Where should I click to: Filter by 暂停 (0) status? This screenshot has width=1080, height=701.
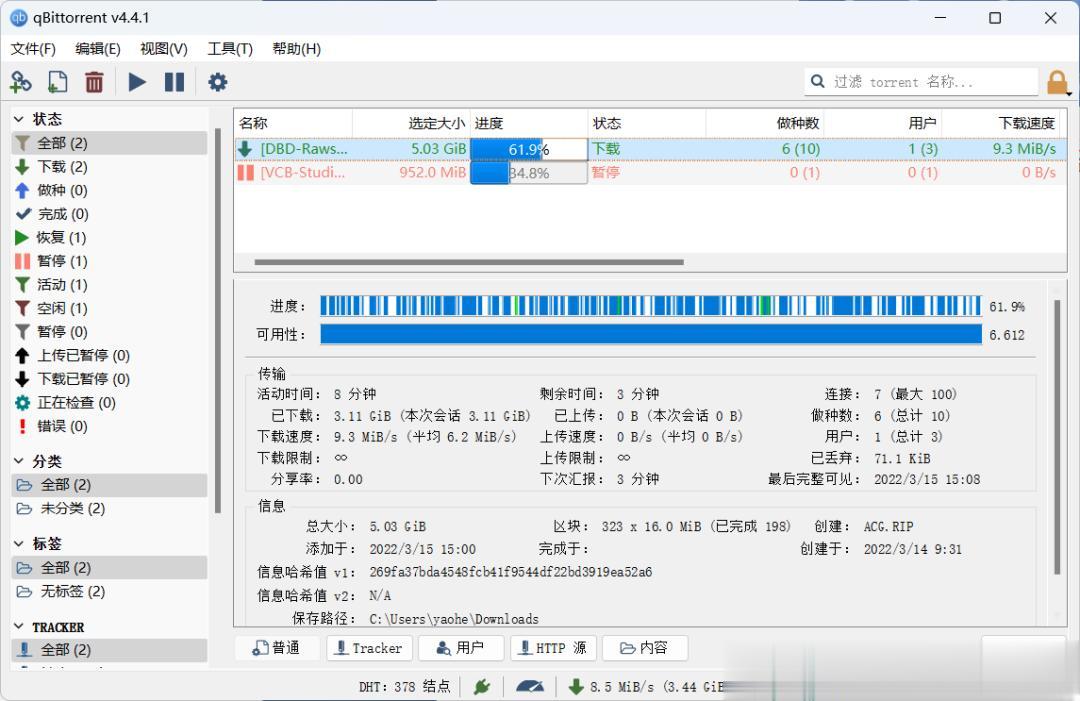coord(110,332)
